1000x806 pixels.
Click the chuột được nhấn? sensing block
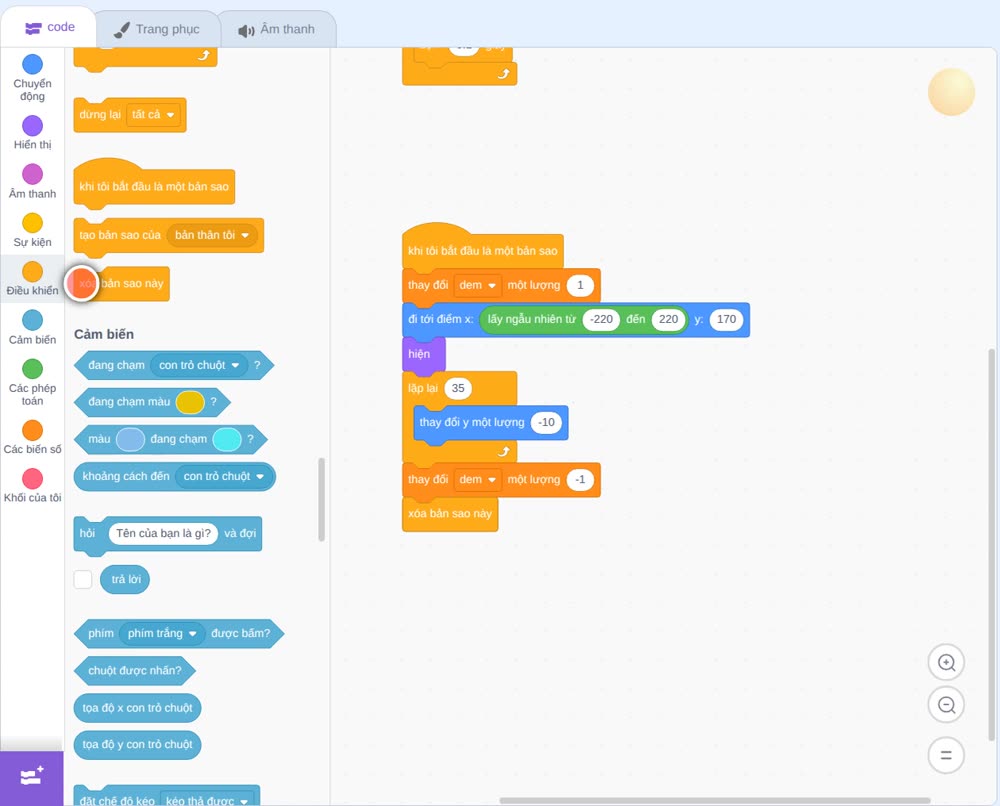pyautogui.click(x=135, y=670)
